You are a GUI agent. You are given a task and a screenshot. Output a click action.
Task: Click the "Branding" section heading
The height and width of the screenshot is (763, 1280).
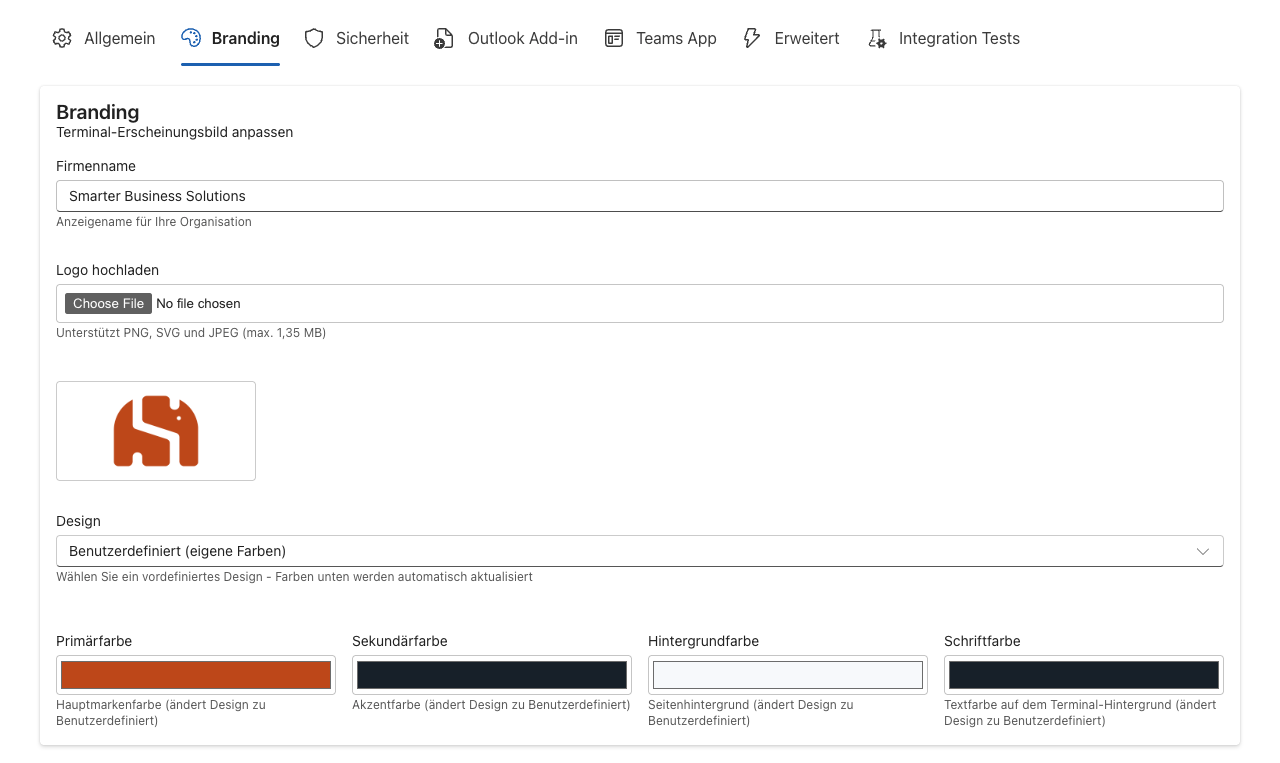click(98, 112)
